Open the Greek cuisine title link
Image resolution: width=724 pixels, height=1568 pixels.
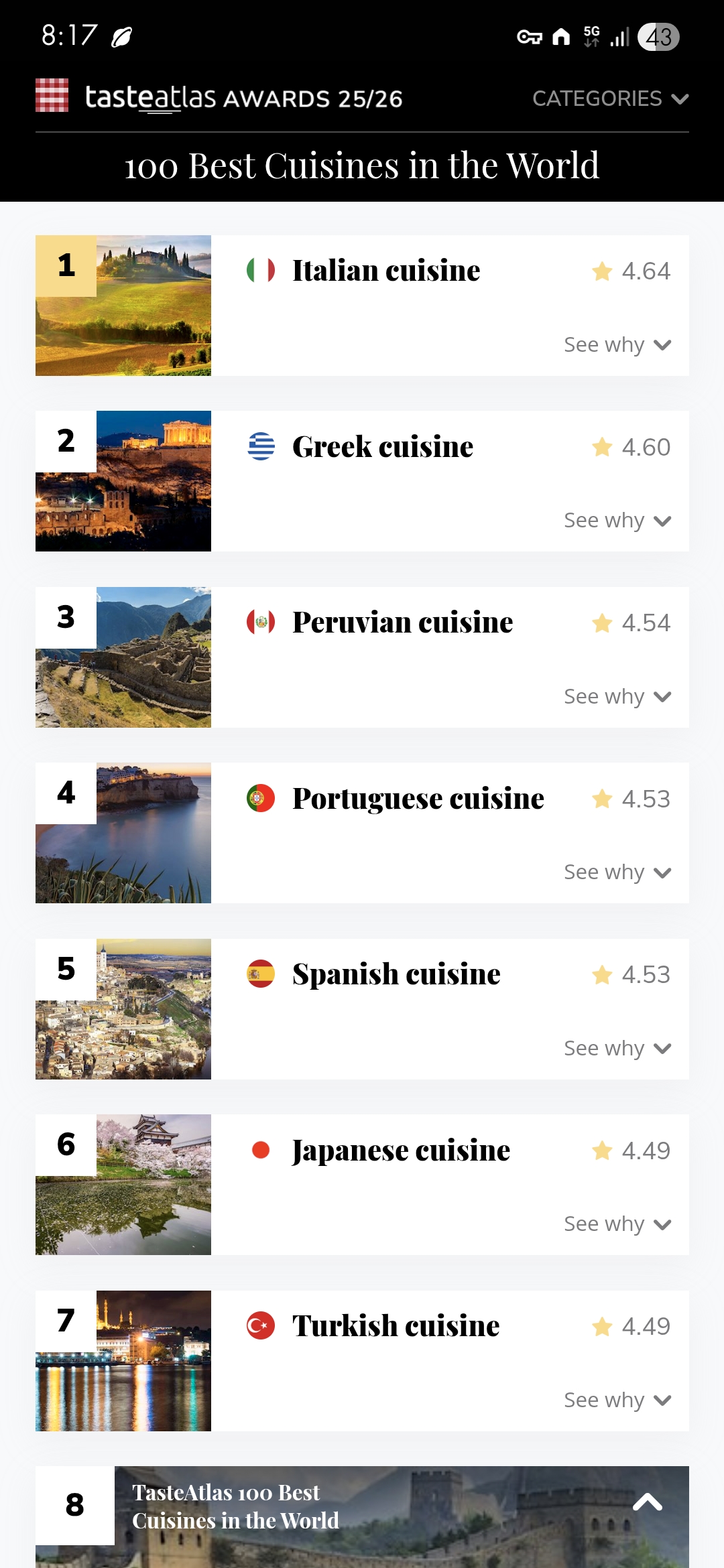pos(383,447)
